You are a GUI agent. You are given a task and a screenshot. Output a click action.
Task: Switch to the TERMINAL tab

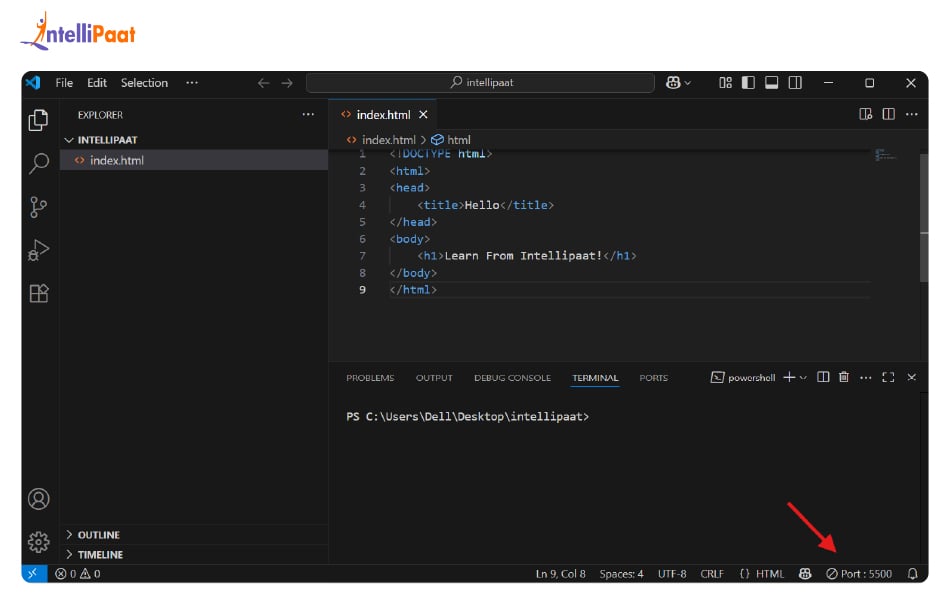[x=595, y=378]
